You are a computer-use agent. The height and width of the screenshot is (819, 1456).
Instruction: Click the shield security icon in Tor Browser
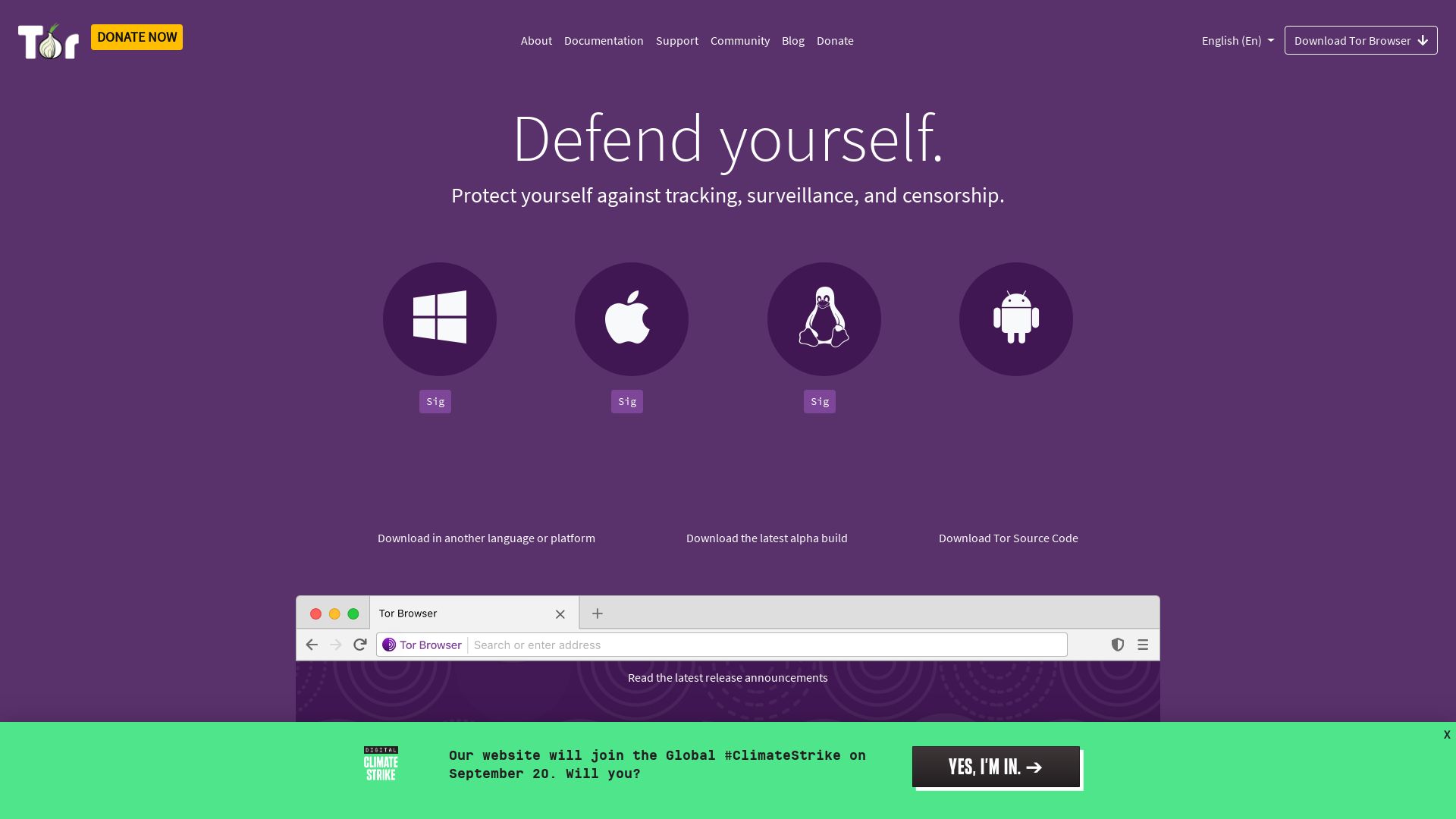click(1117, 644)
